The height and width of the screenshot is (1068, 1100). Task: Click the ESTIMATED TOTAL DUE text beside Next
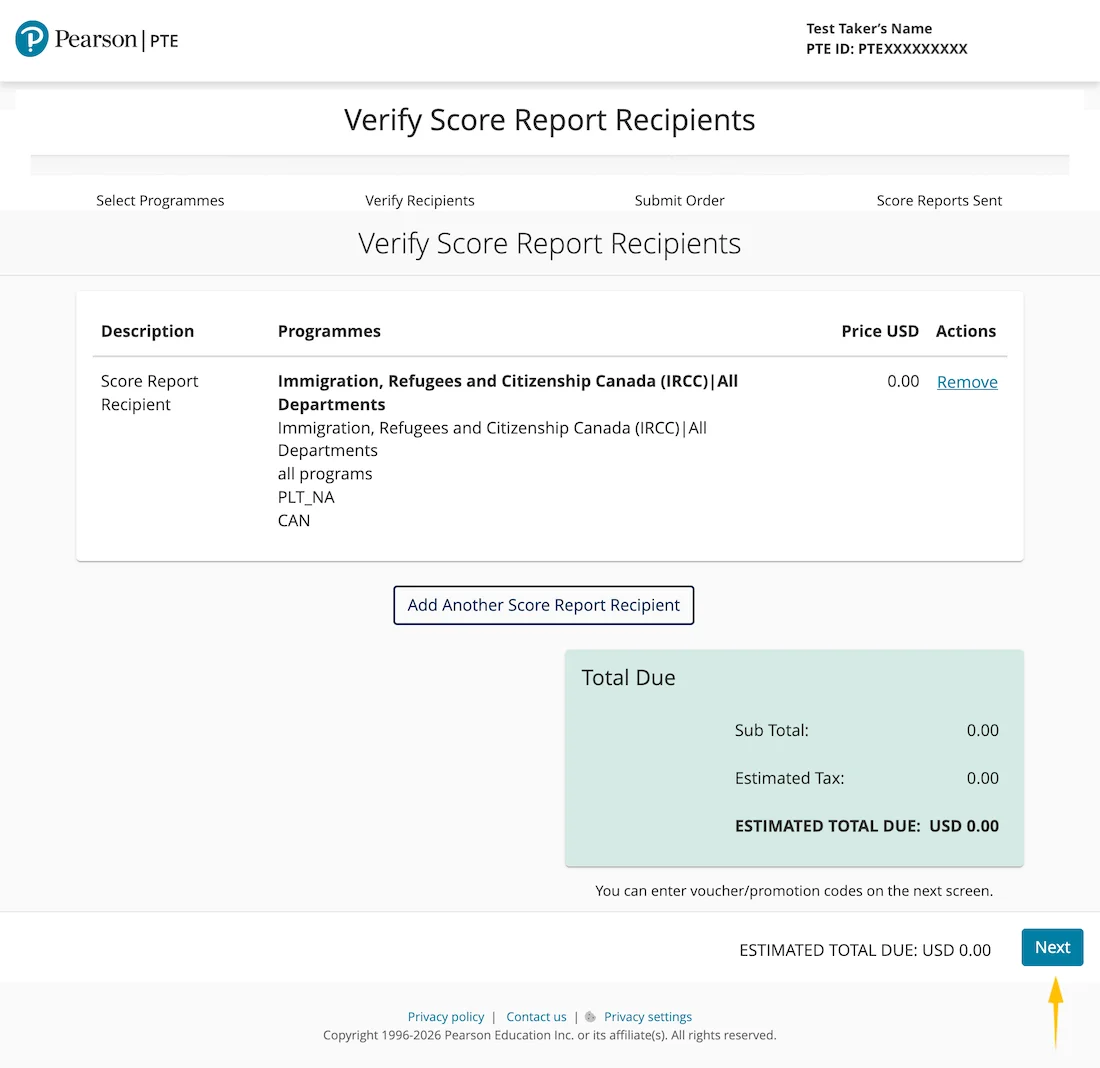[865, 950]
